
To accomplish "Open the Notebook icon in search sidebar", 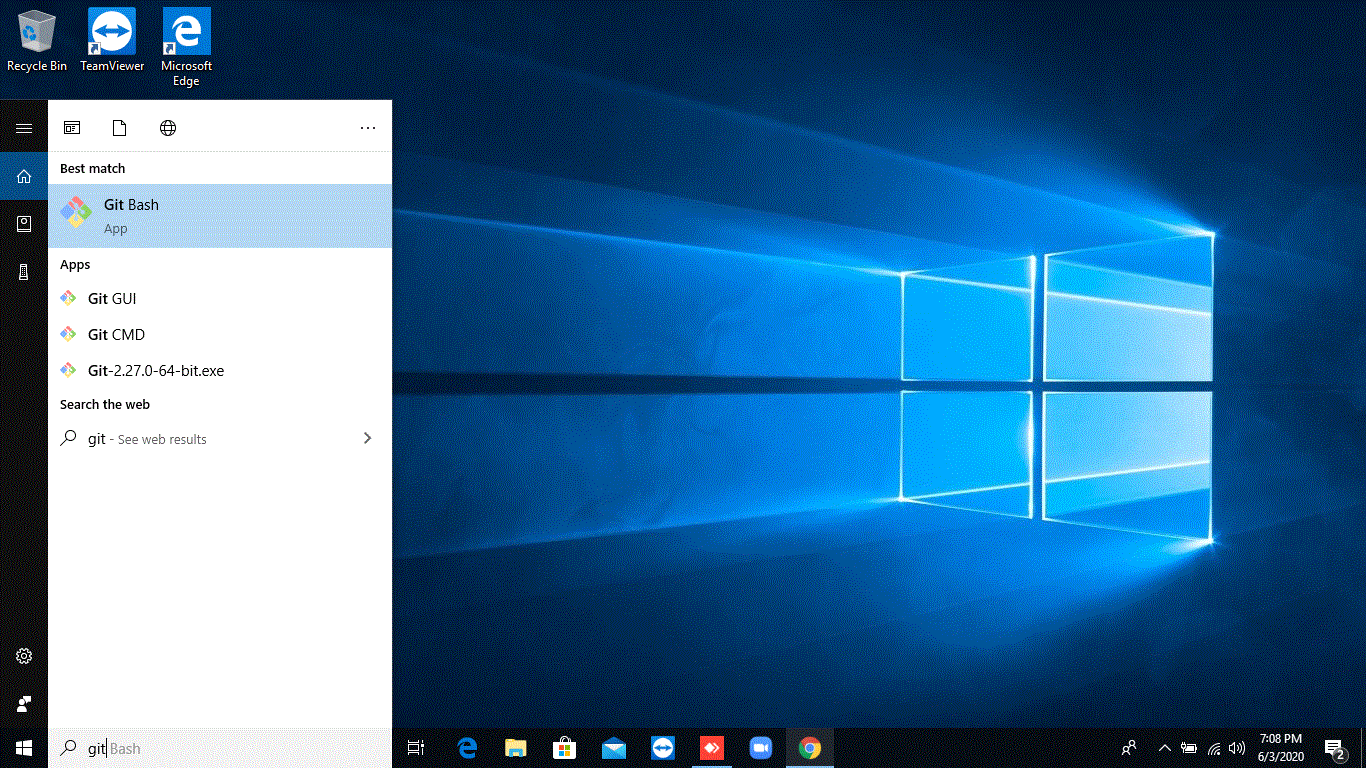I will click(x=24, y=224).
